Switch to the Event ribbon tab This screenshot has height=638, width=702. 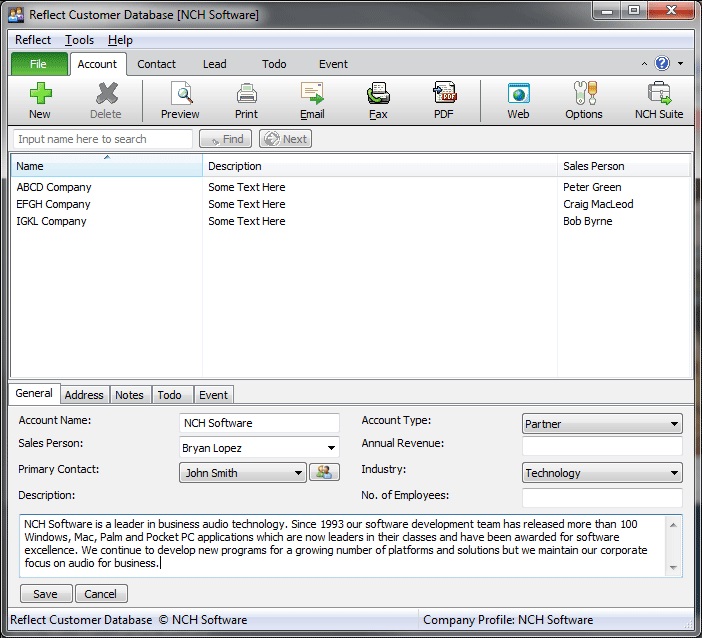[333, 64]
